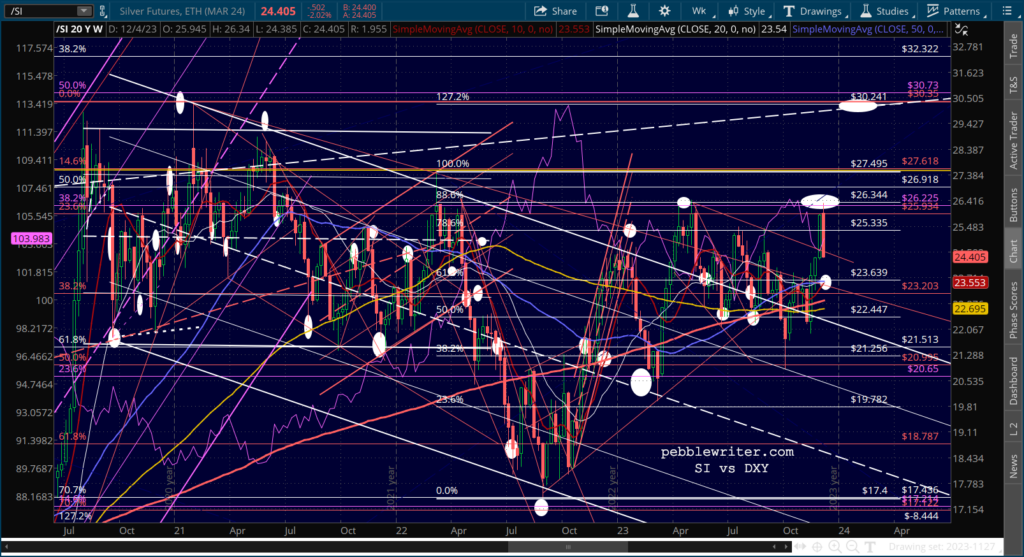Click the blue SimpleMovingAvg (CLOSE, 50, 0 label
Image resolution: width=1024 pixels, height=557 pixels.
tap(867, 29)
